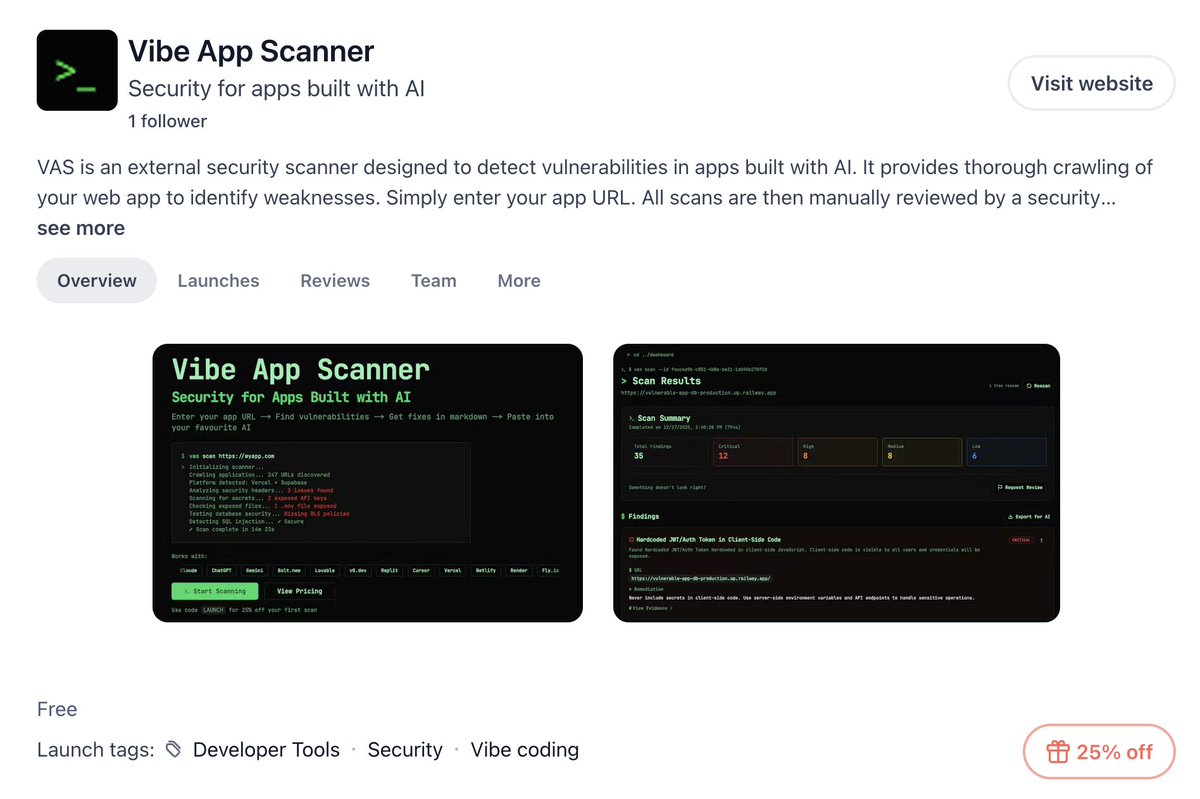Switch to the Launches tab
1200x799 pixels.
click(218, 281)
